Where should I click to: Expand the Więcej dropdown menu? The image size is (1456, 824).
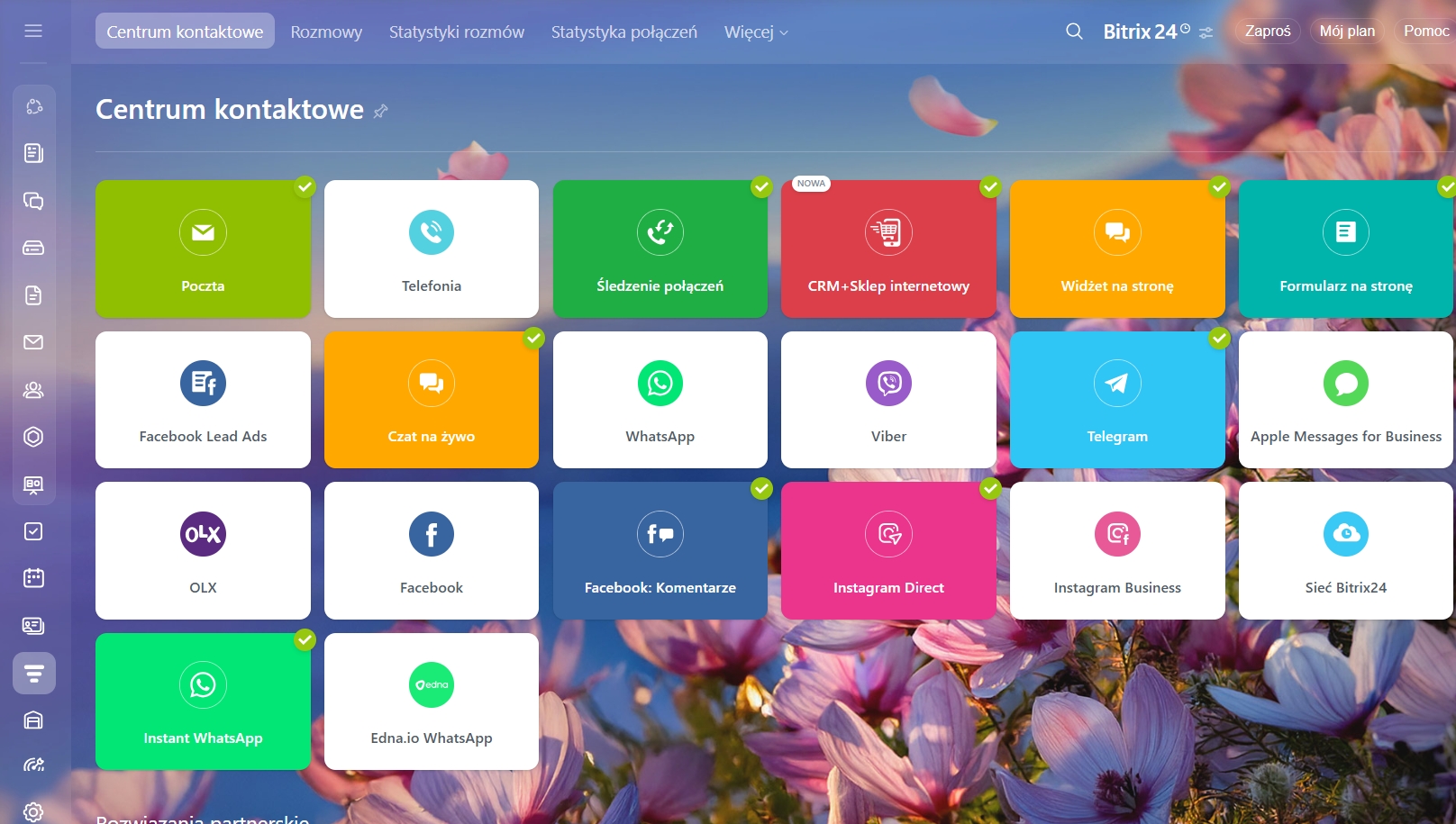point(756,32)
